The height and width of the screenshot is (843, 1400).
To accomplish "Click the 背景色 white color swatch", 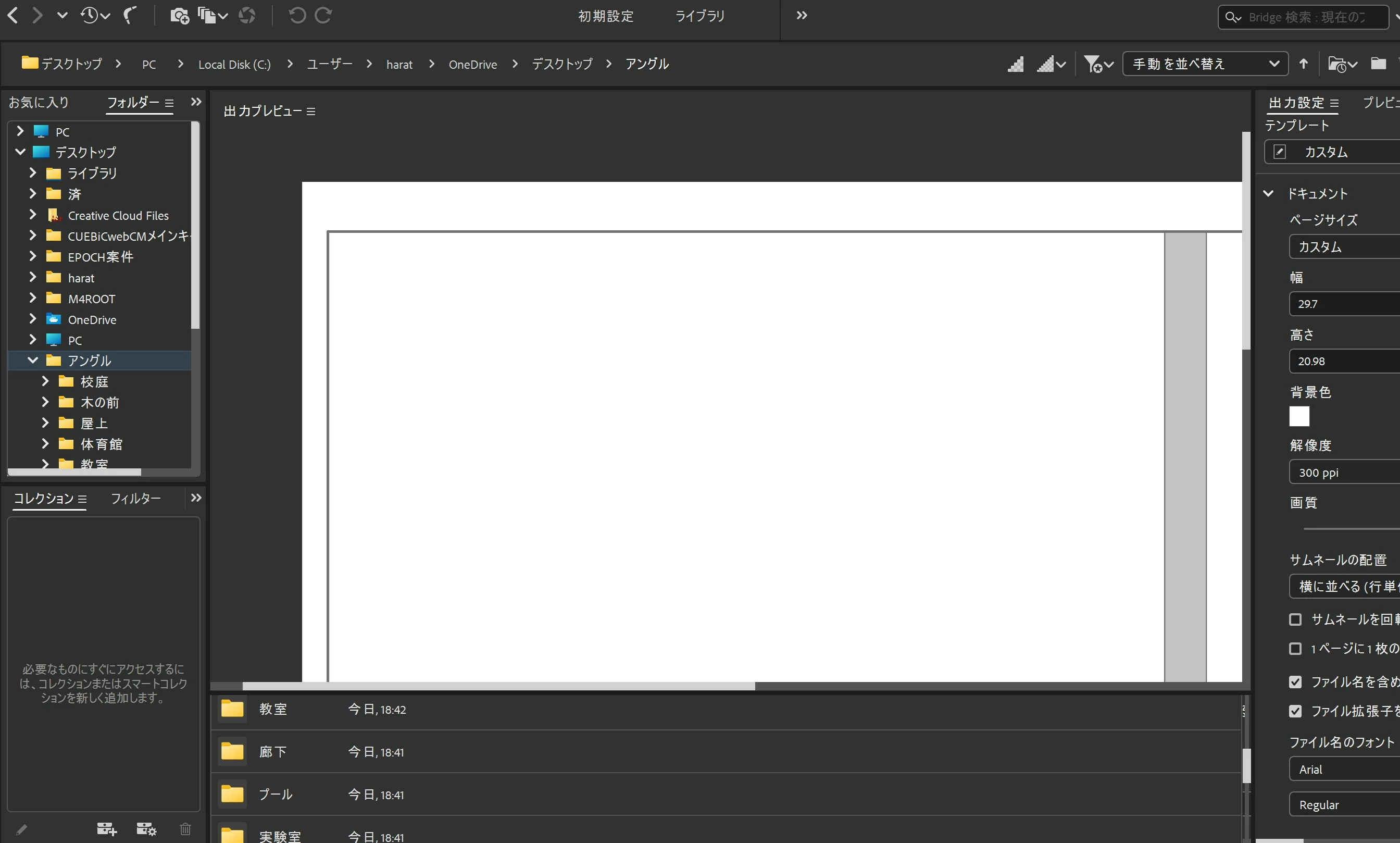I will click(1299, 416).
